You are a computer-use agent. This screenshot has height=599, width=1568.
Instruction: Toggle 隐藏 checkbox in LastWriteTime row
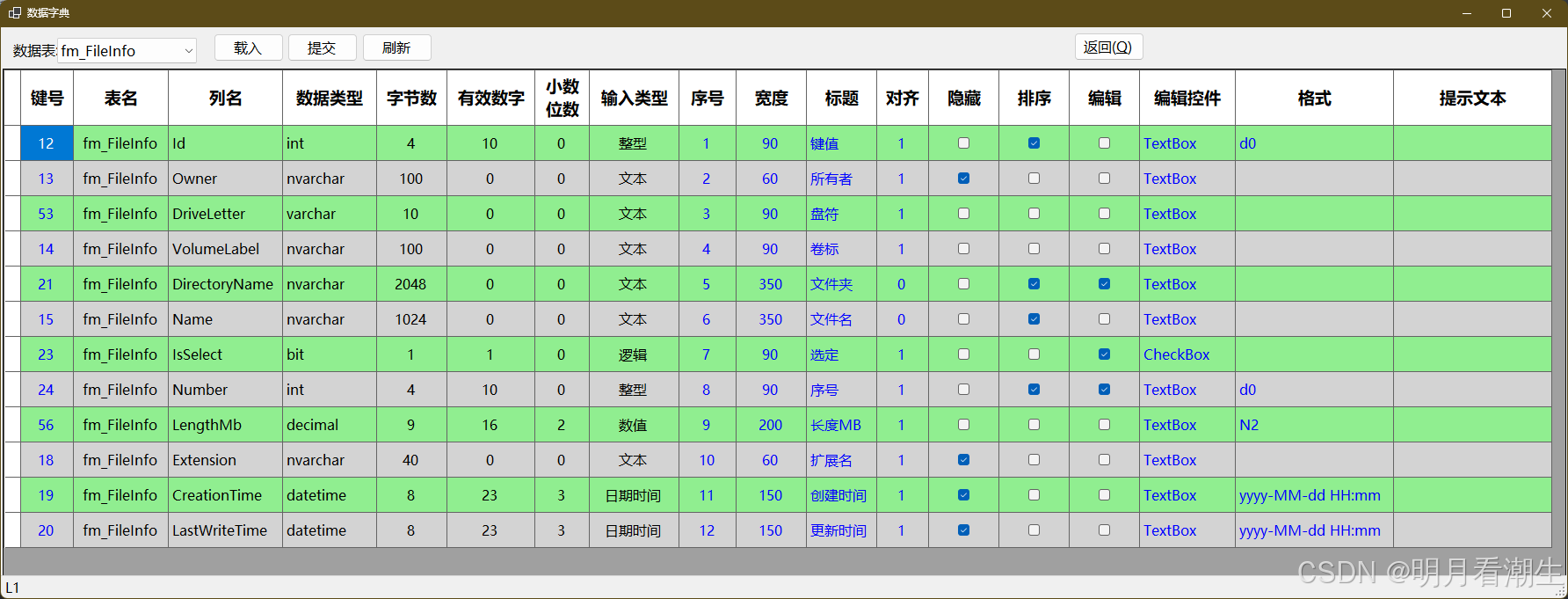click(x=963, y=530)
